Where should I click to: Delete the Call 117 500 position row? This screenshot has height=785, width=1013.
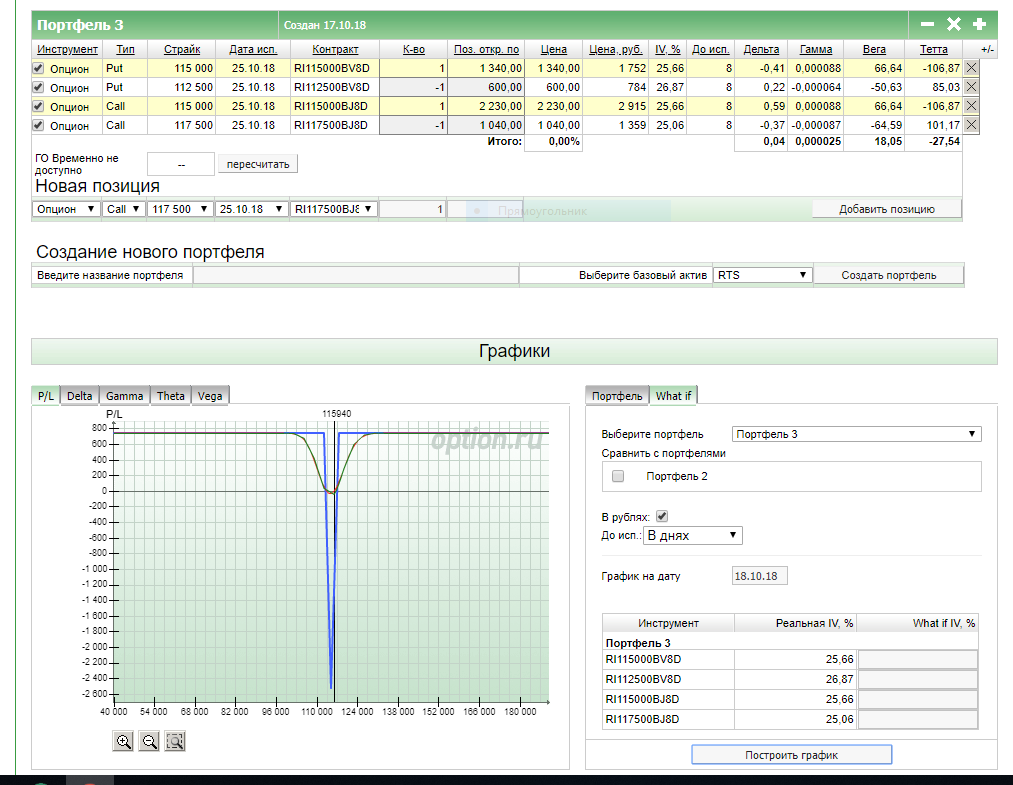[x=971, y=125]
